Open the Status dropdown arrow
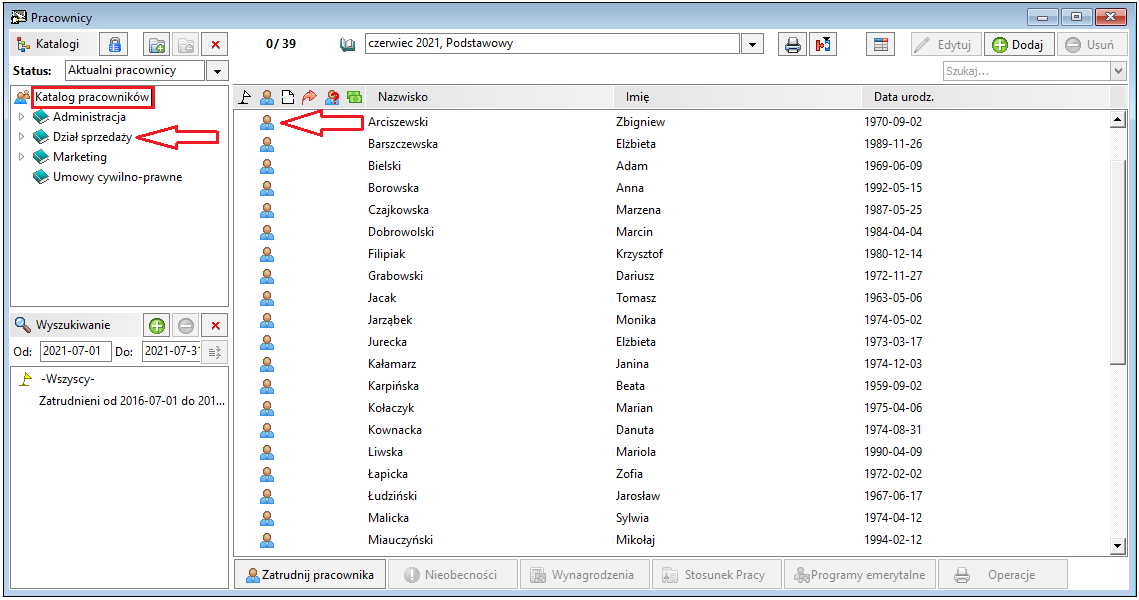The width and height of the screenshot is (1139, 600). click(217, 70)
